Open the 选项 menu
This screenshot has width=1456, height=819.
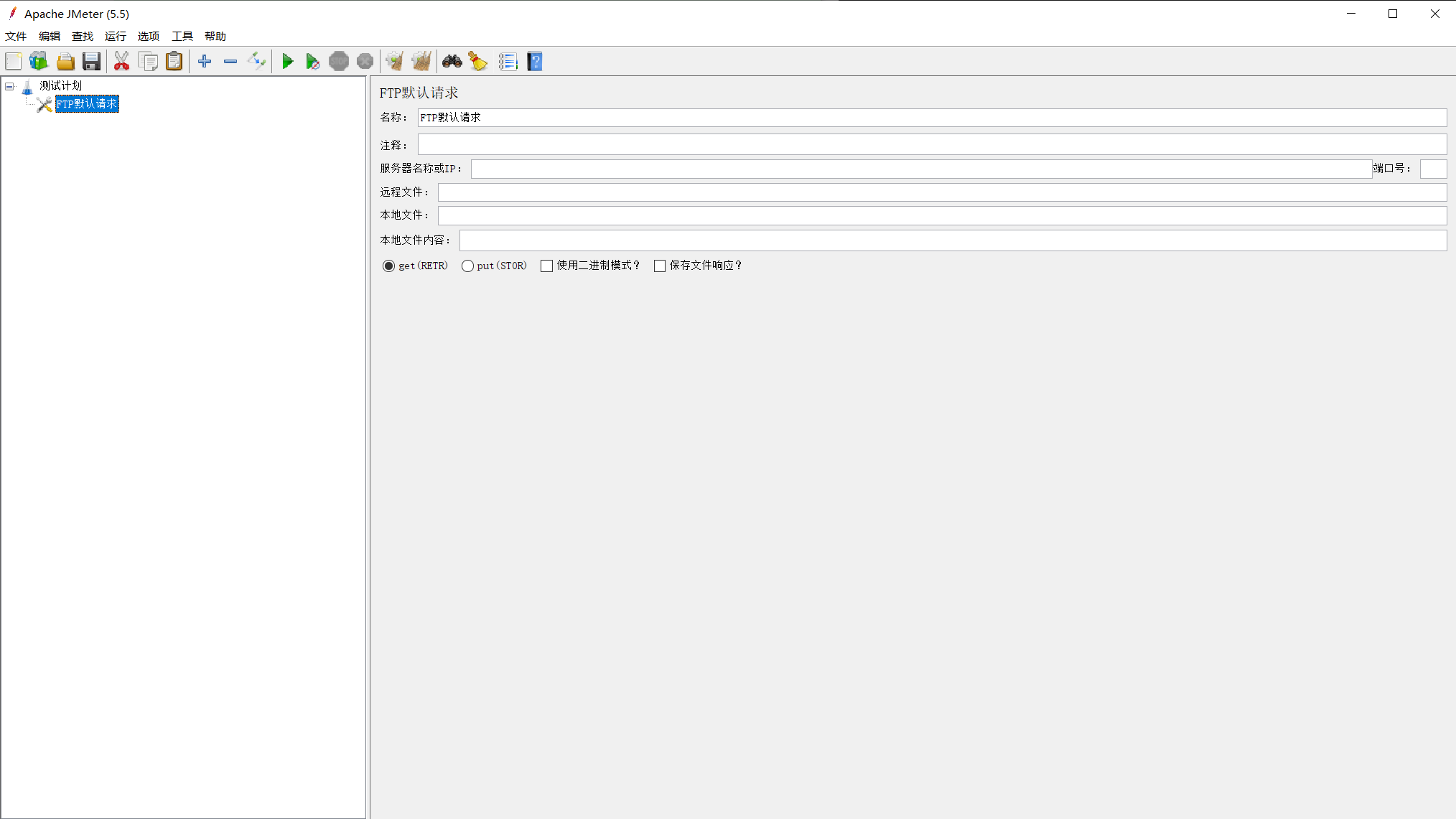tap(149, 37)
